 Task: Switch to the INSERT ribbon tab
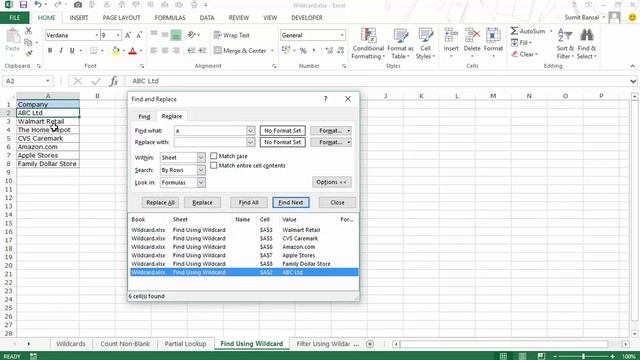(x=79, y=18)
